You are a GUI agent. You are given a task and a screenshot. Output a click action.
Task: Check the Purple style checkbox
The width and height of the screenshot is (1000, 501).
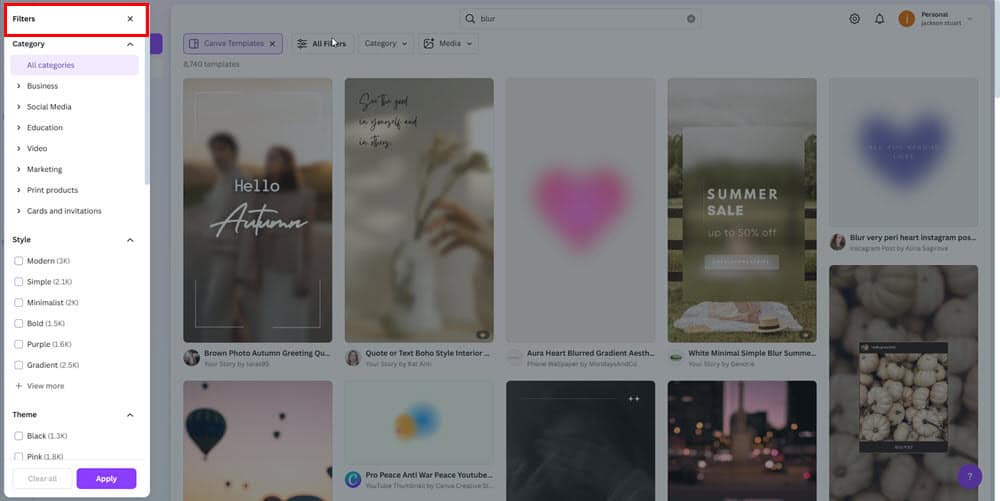[x=18, y=344]
